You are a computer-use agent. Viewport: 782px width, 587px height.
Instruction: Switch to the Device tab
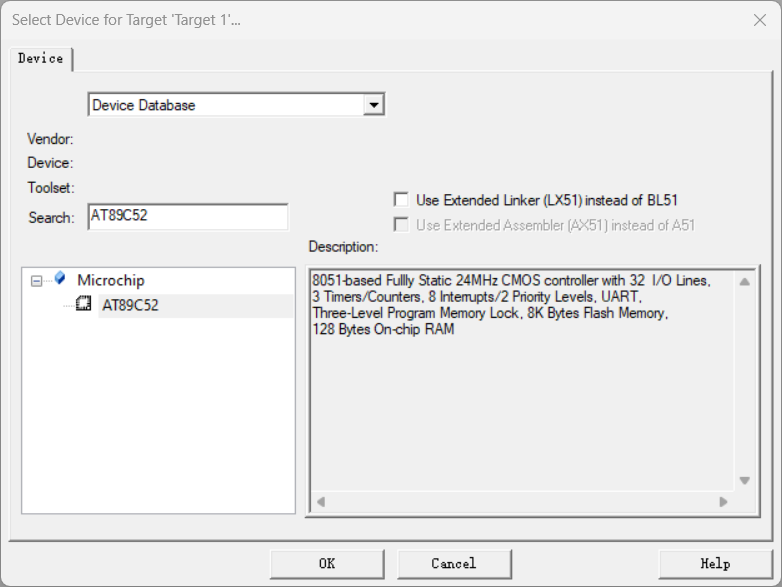[41, 59]
